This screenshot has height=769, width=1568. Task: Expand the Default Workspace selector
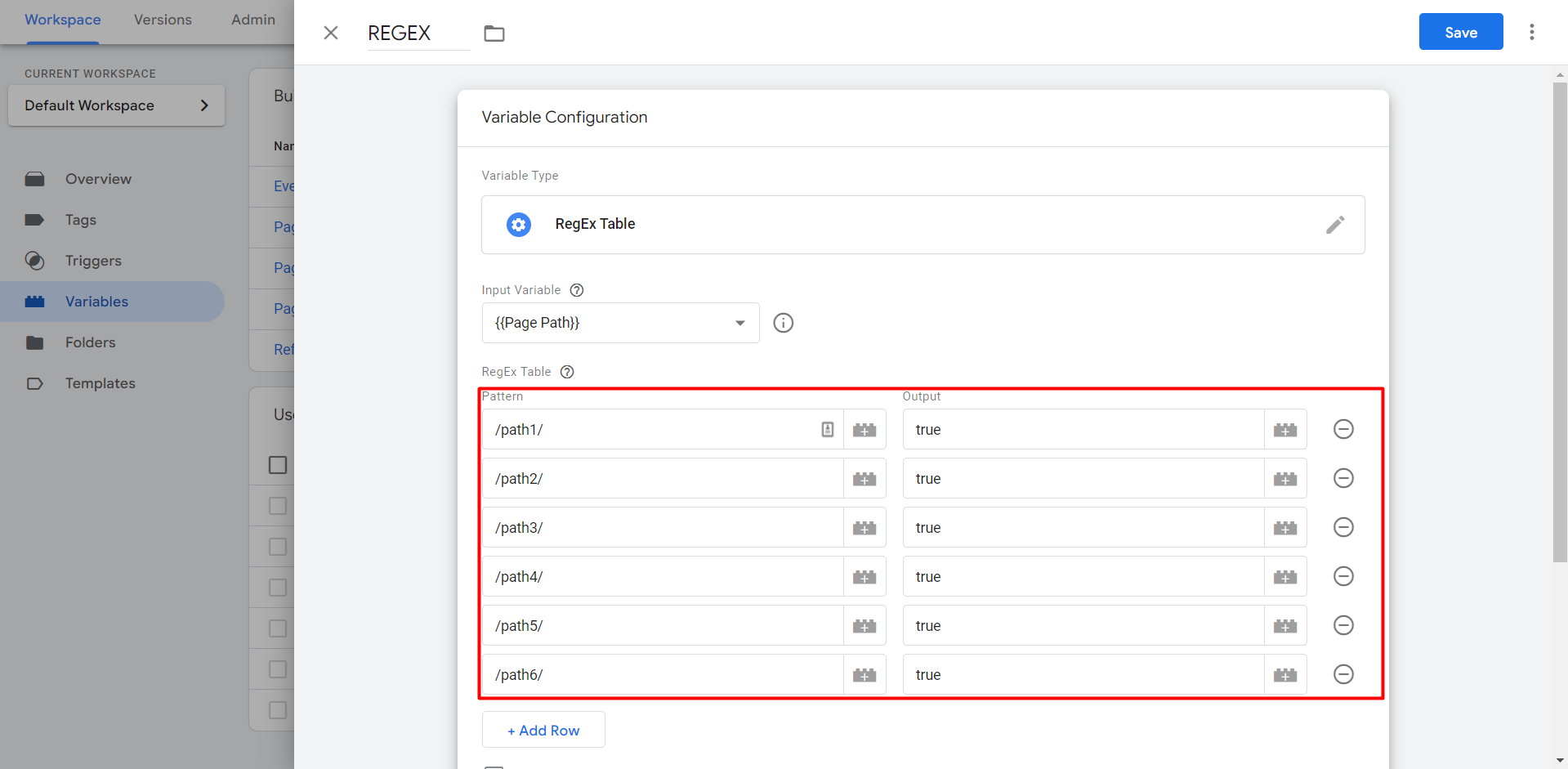(x=116, y=105)
